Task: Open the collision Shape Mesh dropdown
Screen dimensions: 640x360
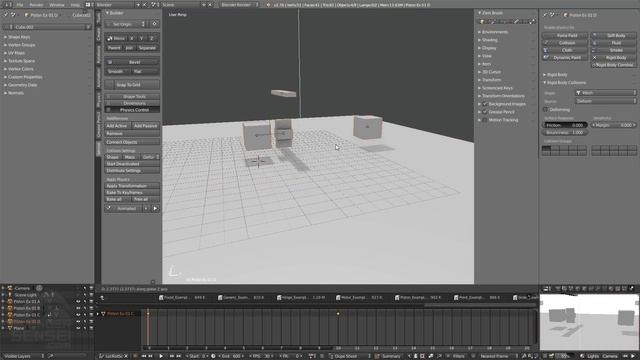Action: point(606,93)
